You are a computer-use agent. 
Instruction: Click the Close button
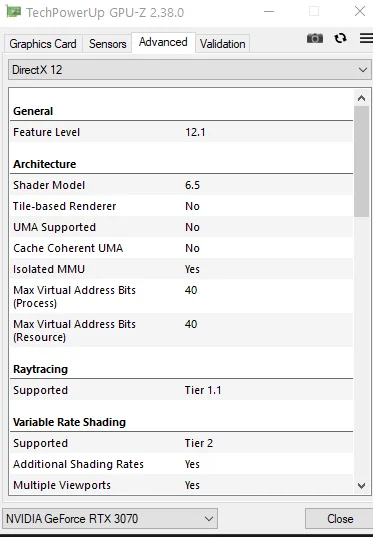point(338,519)
